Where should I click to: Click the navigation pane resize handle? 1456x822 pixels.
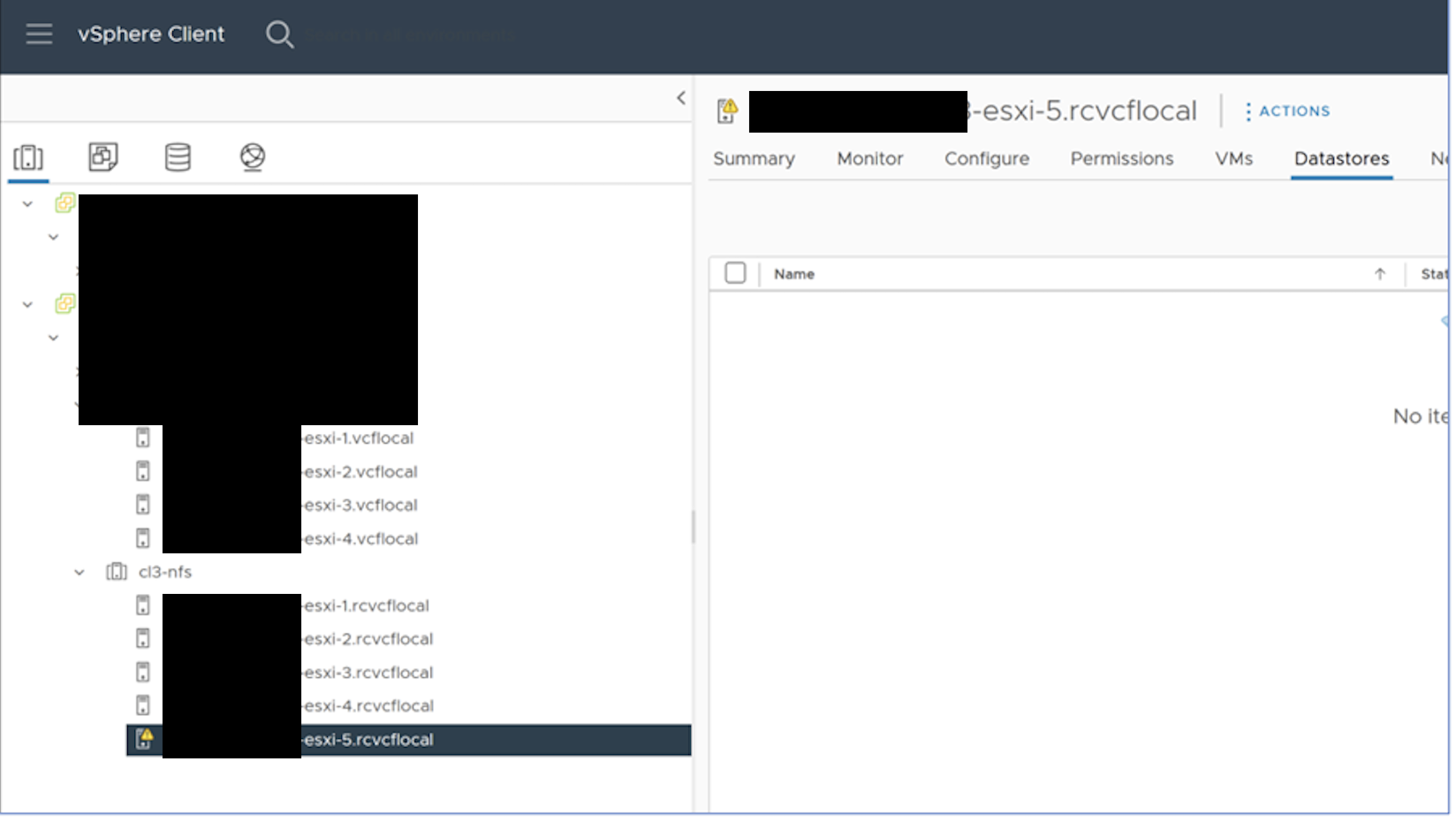pyautogui.click(x=694, y=527)
